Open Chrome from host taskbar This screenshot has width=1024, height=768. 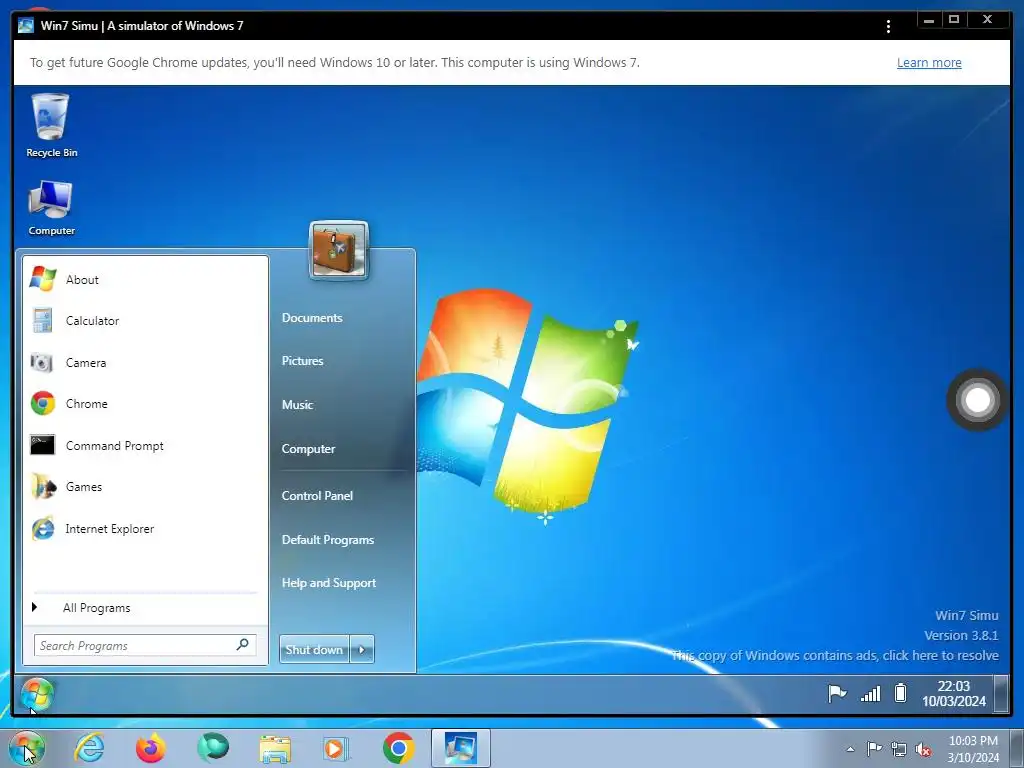click(x=398, y=748)
